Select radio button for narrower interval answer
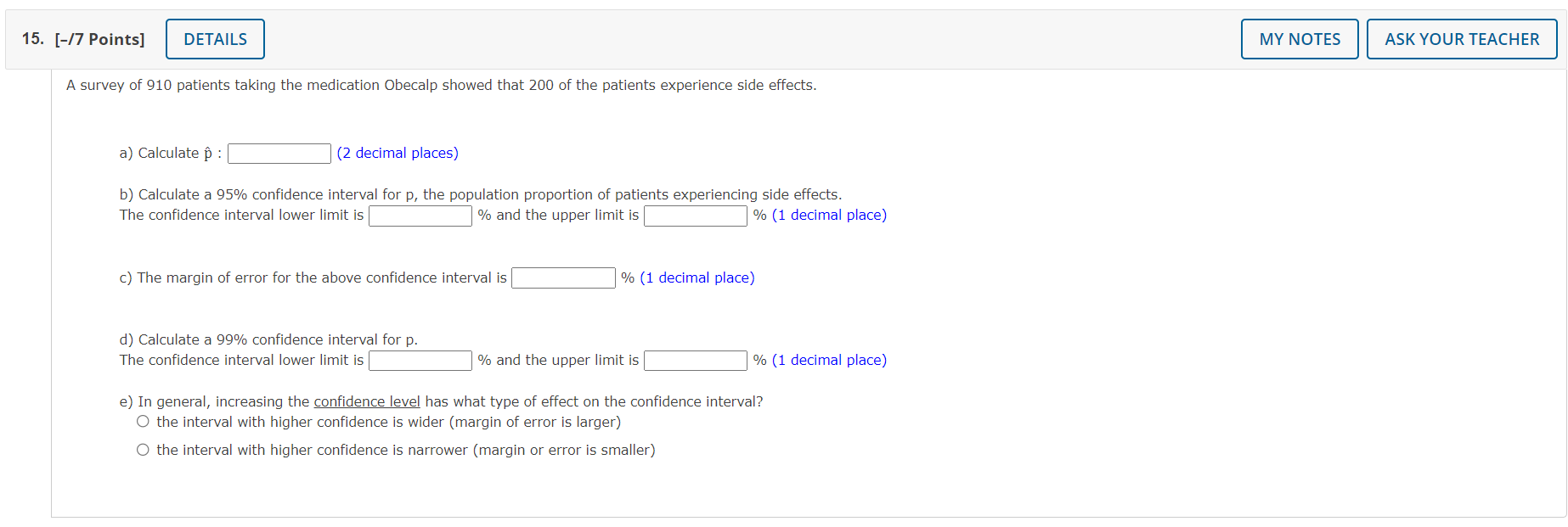This screenshot has height=527, width=1568. [143, 449]
